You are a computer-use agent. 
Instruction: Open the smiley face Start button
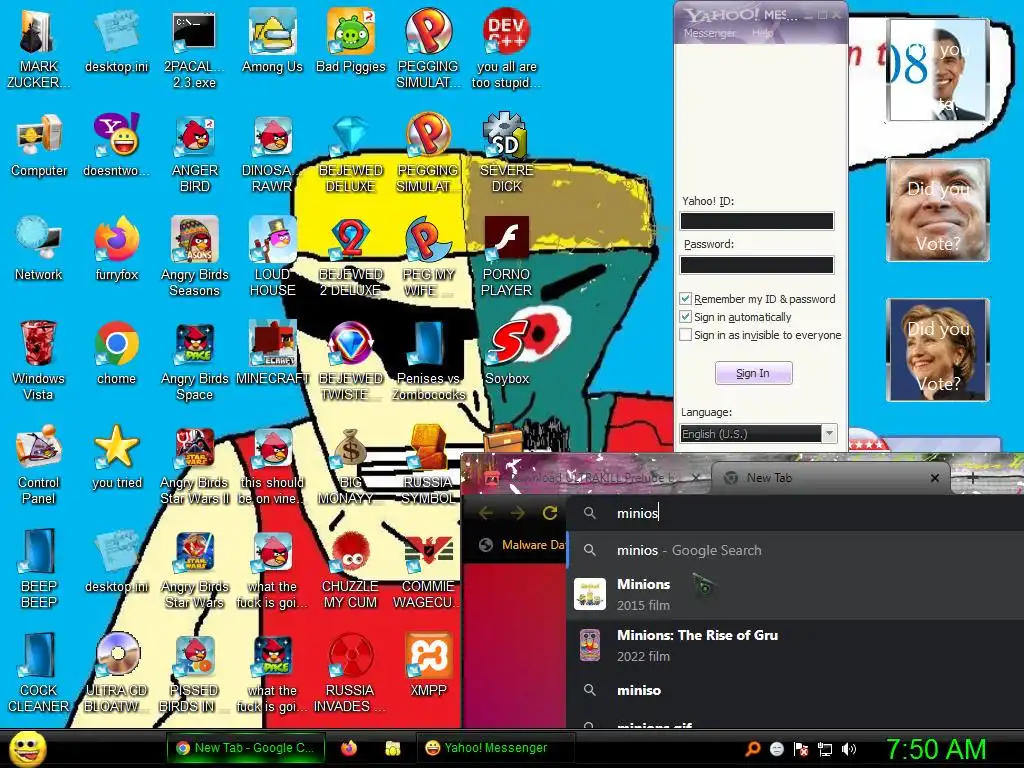click(x=27, y=749)
